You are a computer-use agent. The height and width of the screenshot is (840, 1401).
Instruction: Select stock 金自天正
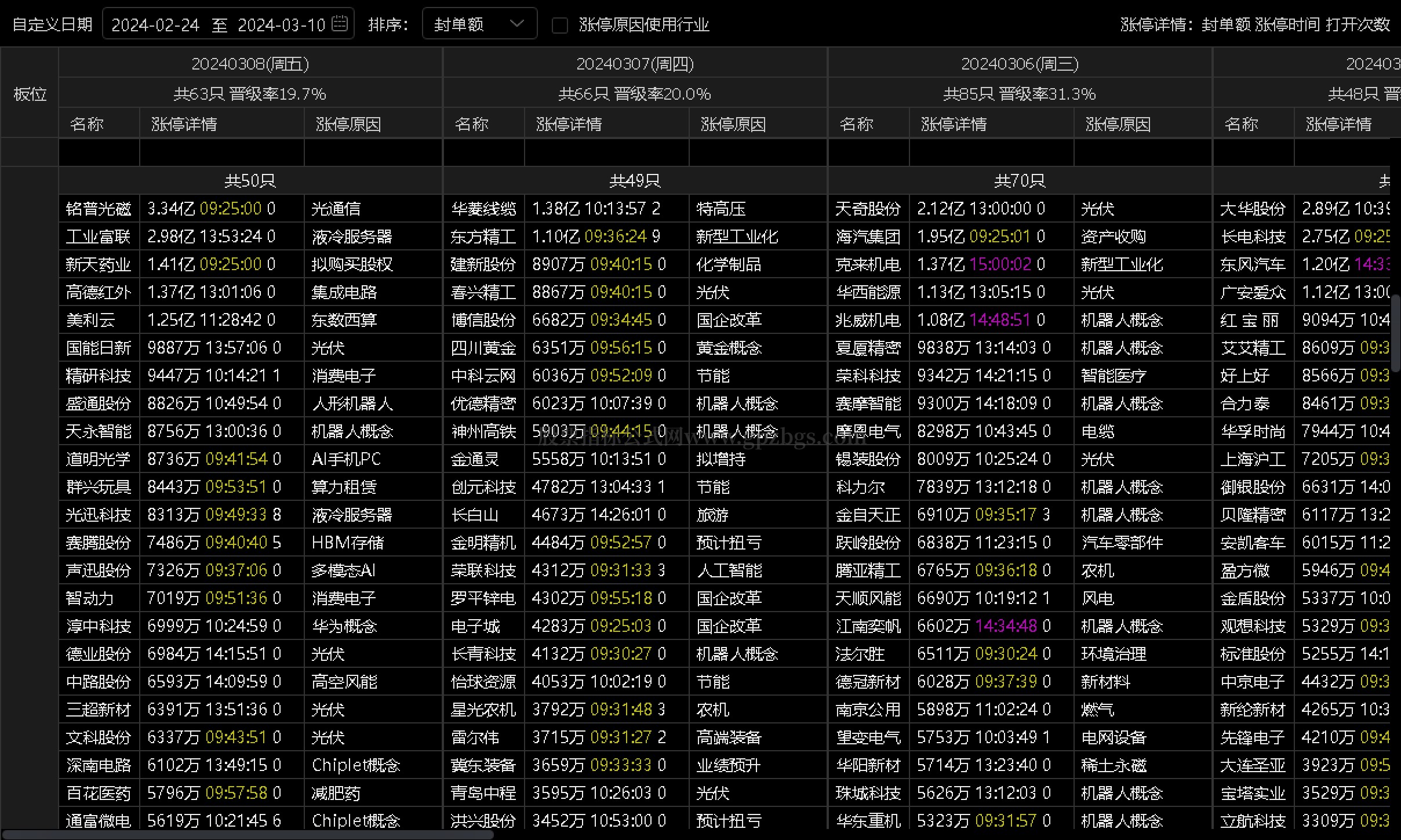[x=868, y=514]
